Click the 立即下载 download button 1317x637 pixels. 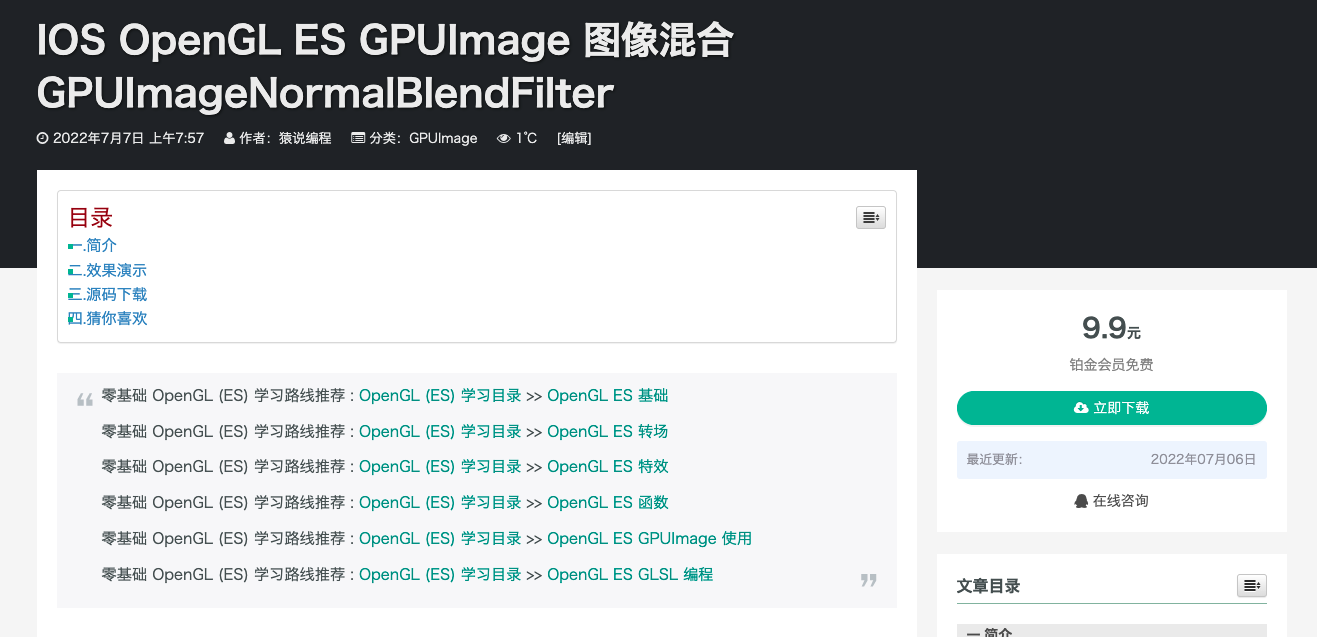pyautogui.click(x=1111, y=408)
